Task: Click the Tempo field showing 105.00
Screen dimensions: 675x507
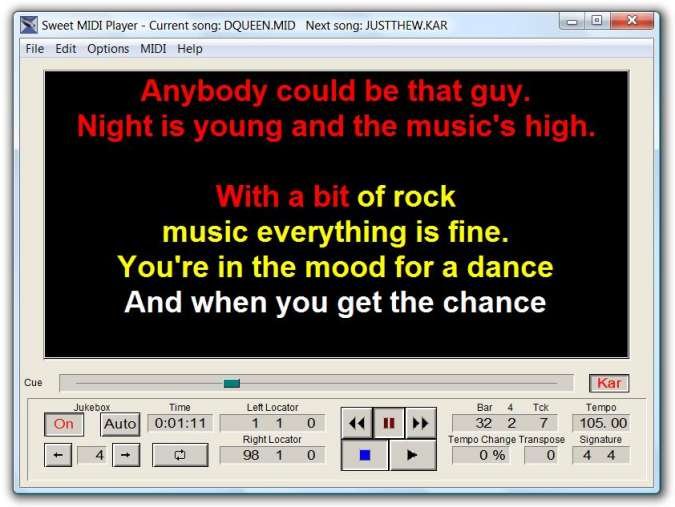Action: click(601, 423)
